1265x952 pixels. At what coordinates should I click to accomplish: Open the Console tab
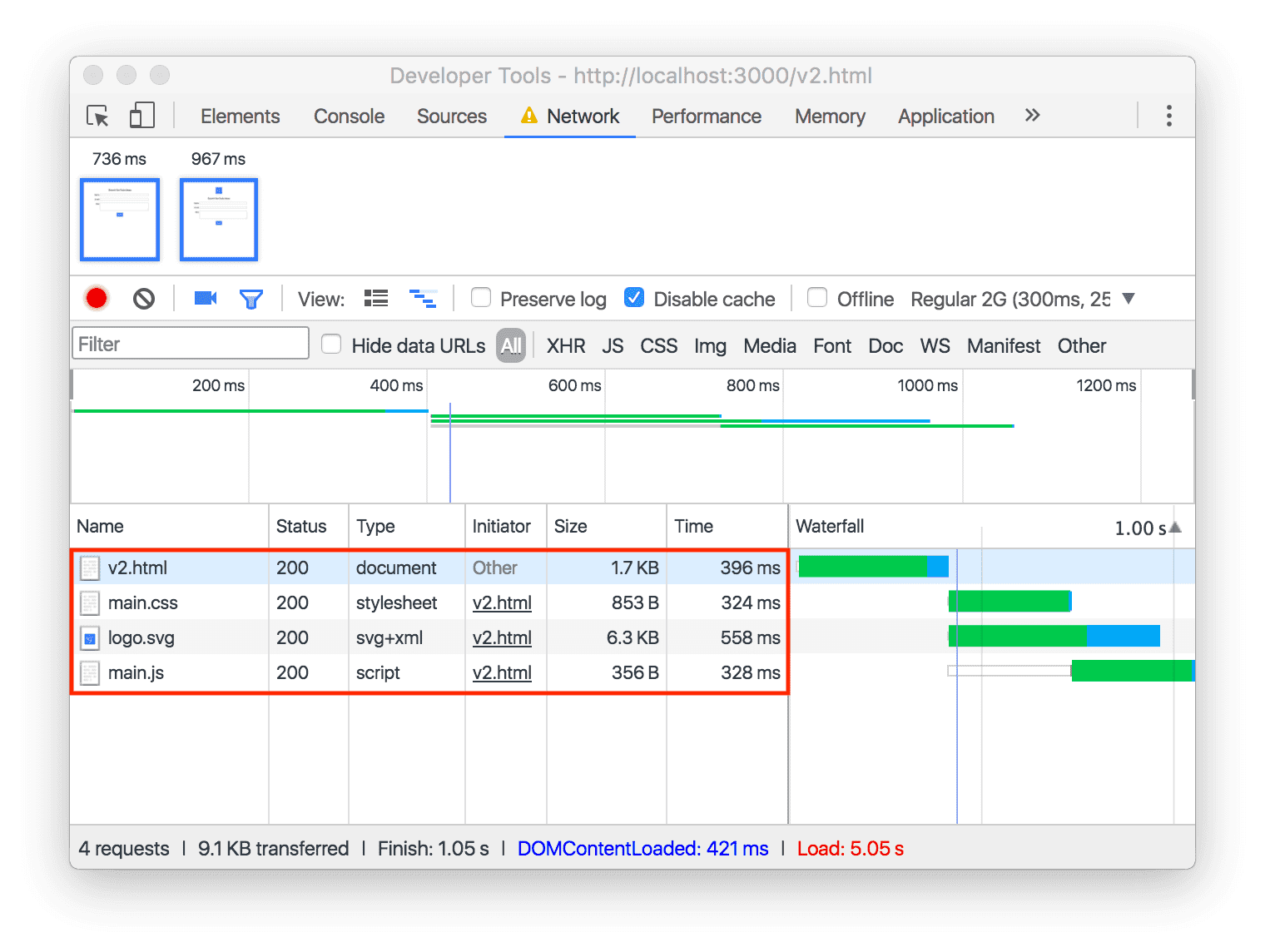click(348, 116)
